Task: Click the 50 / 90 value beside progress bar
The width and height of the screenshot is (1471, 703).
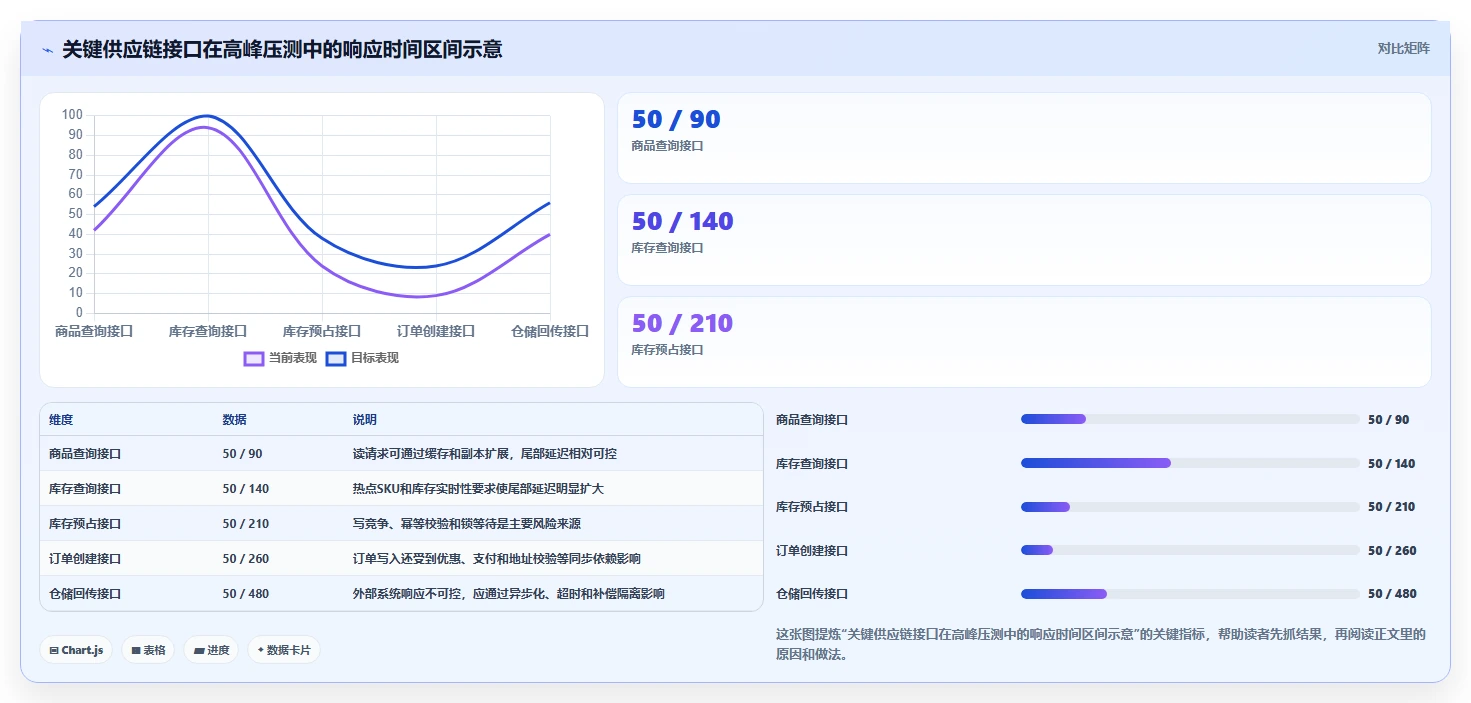Action: 1389,420
